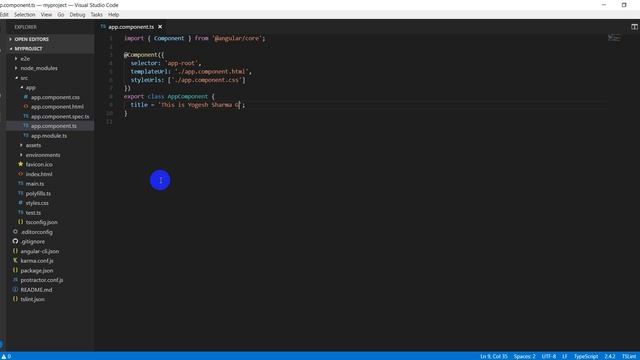This screenshot has width=640, height=360.
Task: Open index.html file
Action: point(39,174)
